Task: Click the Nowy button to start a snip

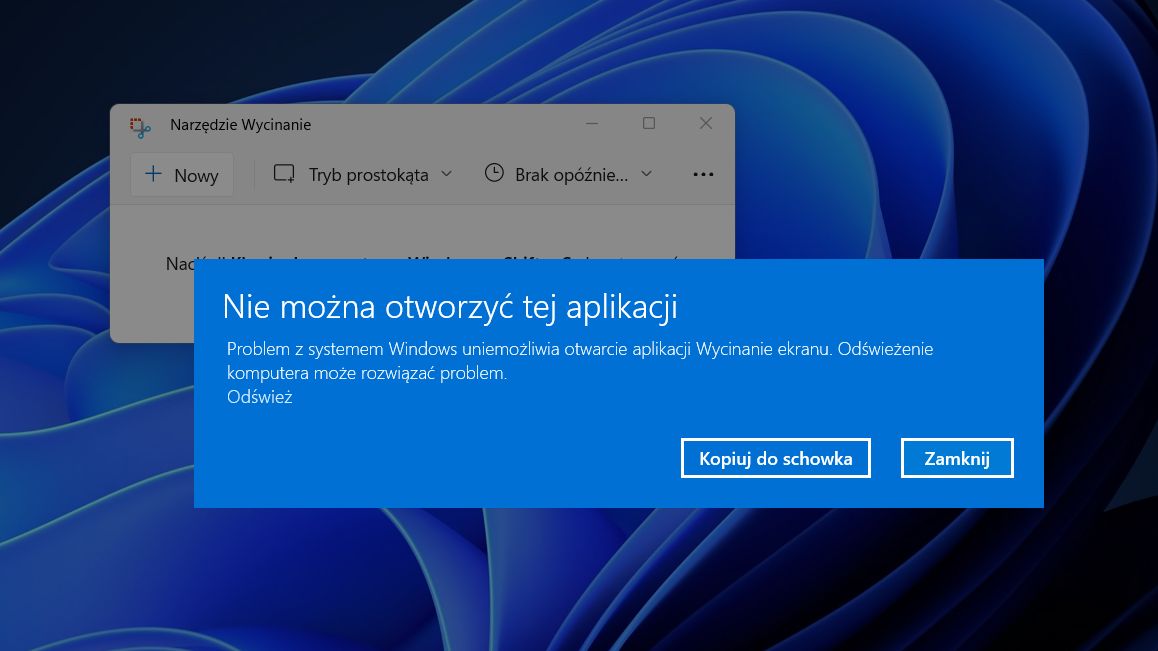Action: [181, 174]
